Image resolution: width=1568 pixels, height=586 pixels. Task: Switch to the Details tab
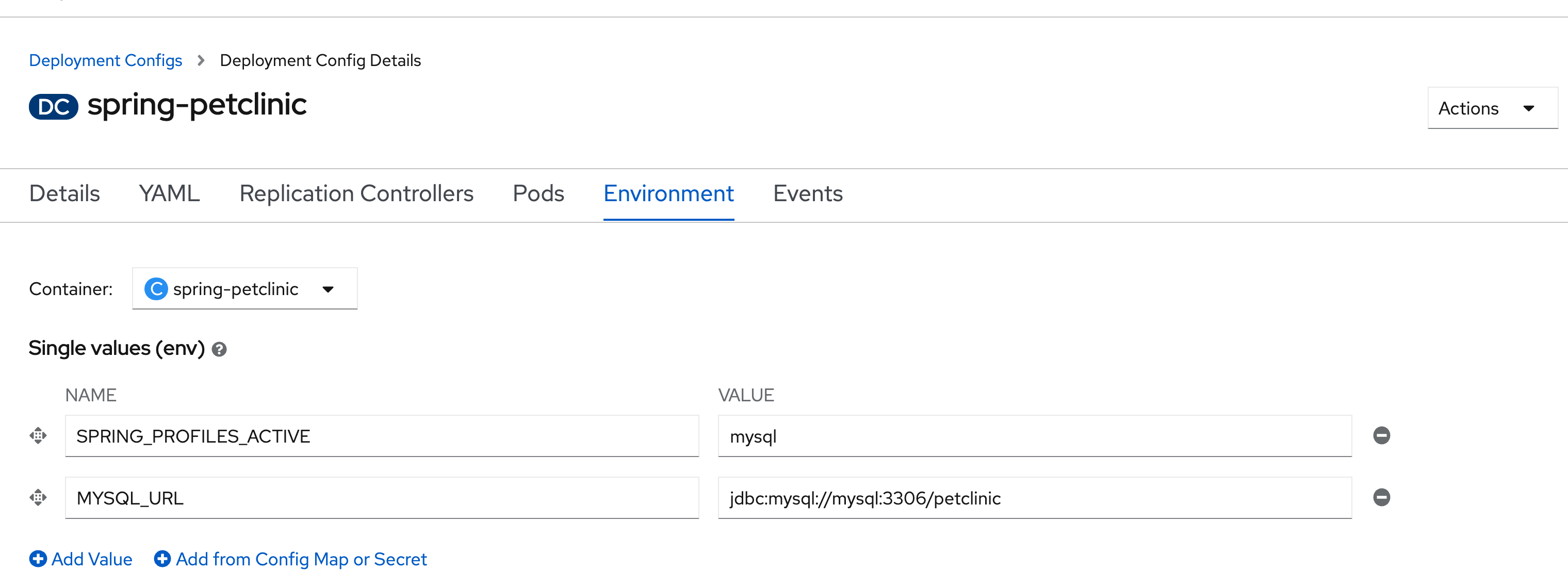pos(64,193)
